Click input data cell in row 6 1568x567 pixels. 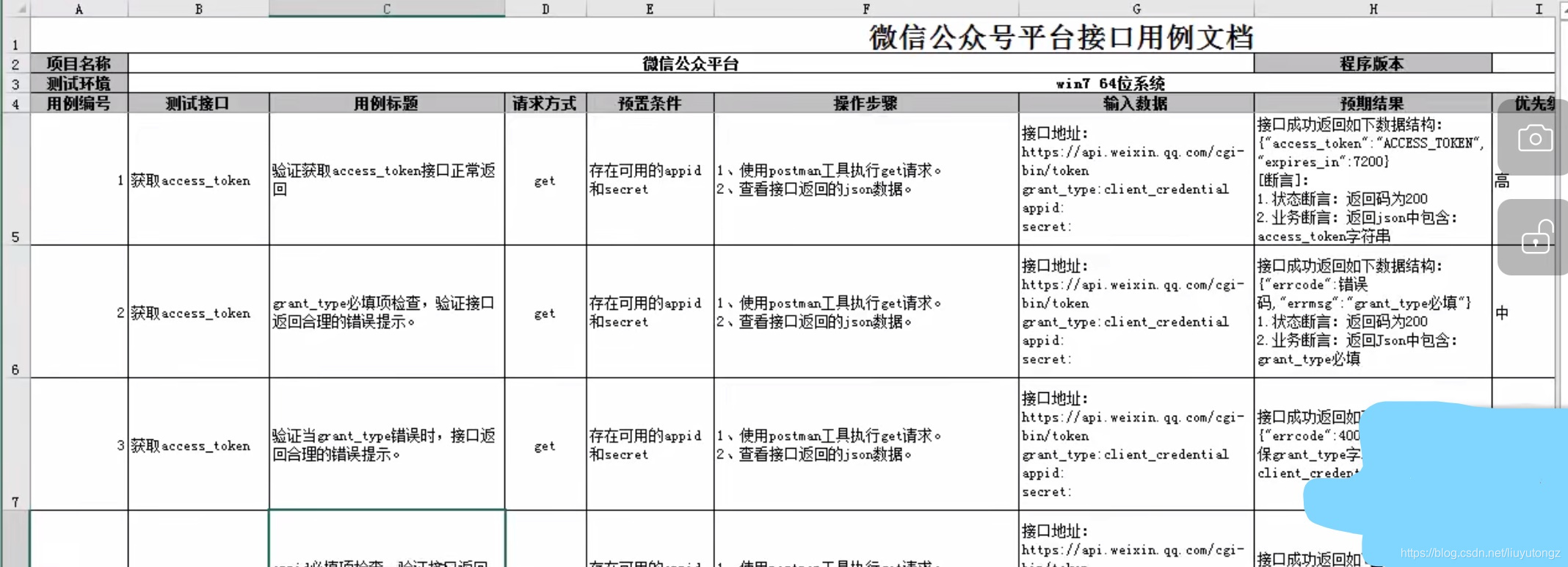click(x=1136, y=312)
